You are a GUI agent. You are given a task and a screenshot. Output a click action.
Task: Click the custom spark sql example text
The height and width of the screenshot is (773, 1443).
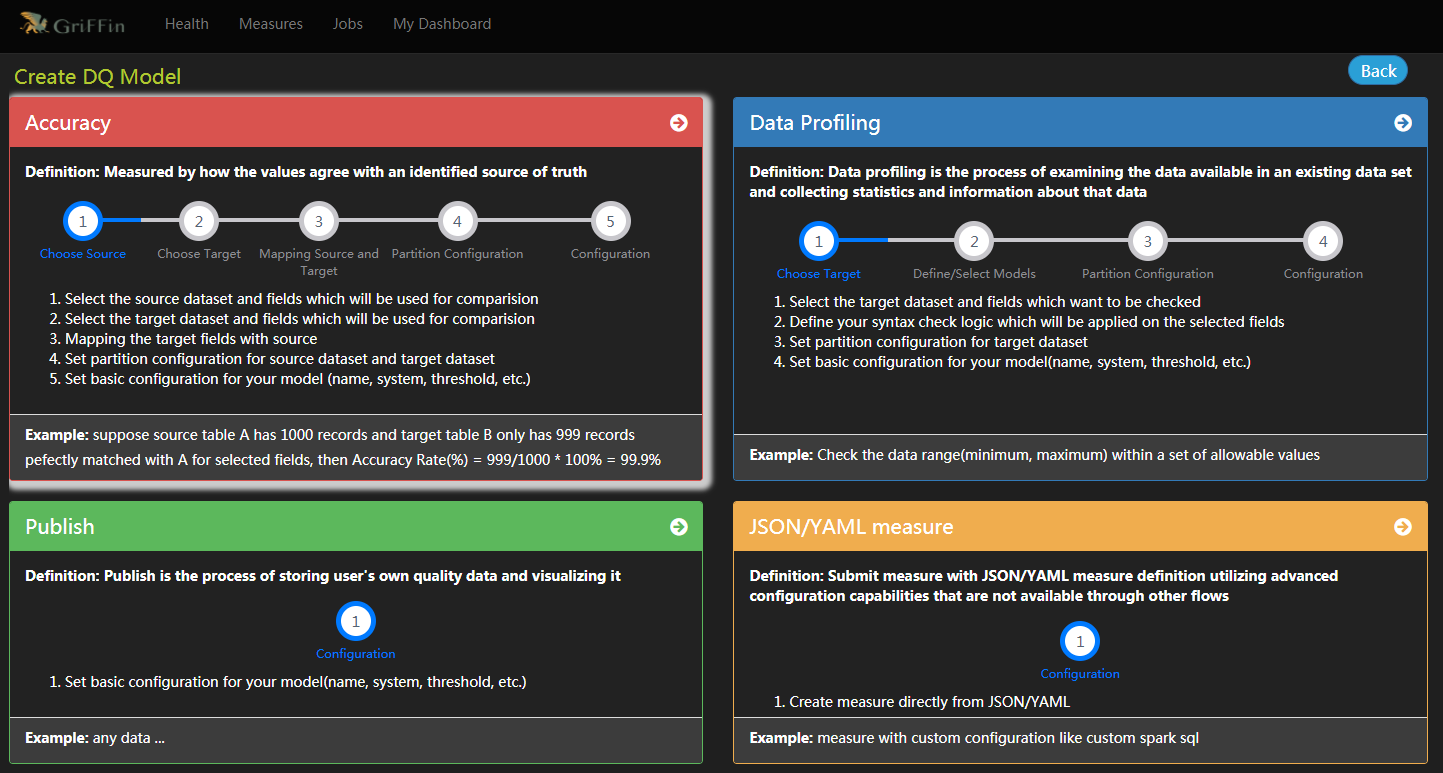(974, 739)
